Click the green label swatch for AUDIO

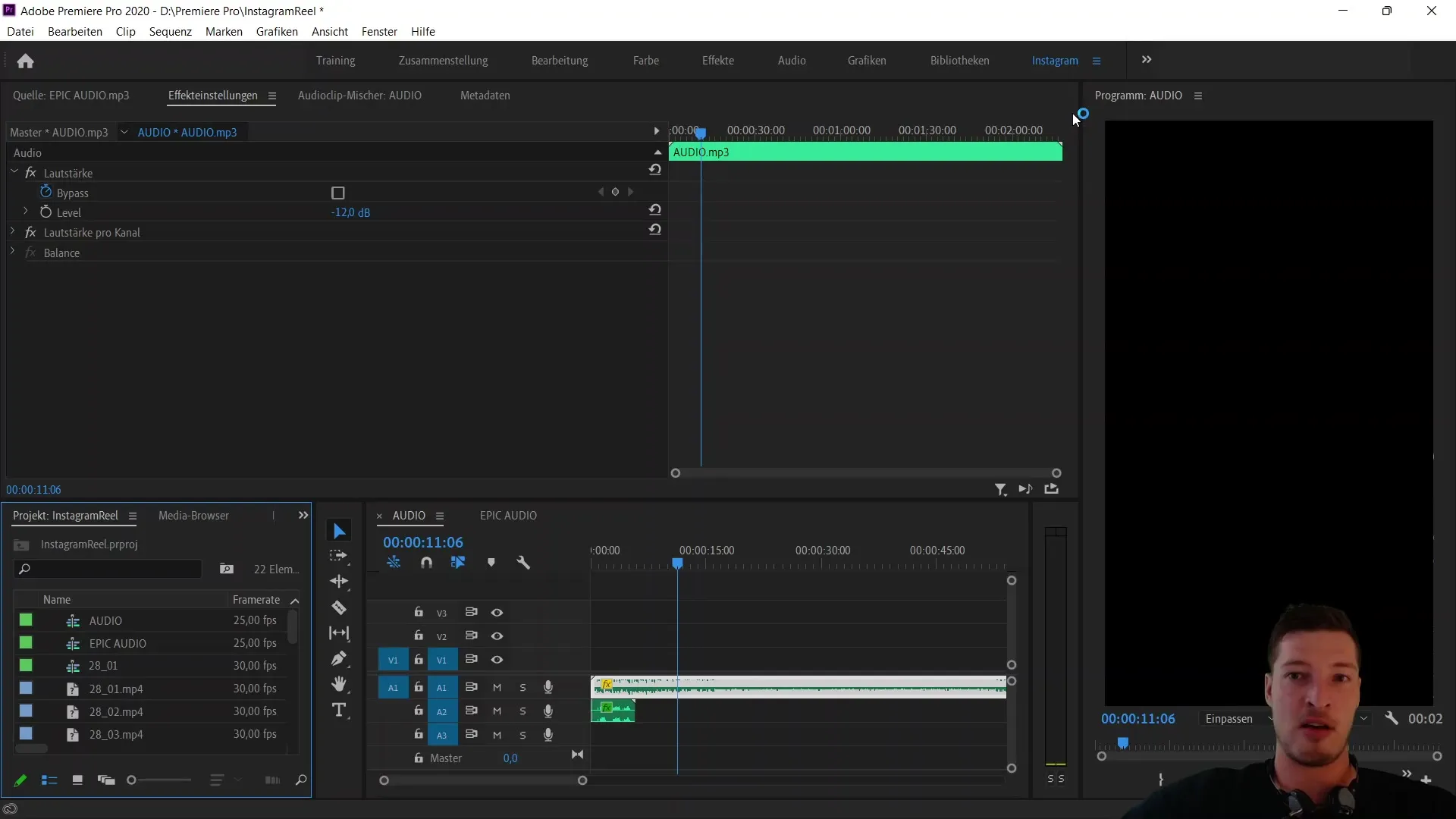pos(26,620)
